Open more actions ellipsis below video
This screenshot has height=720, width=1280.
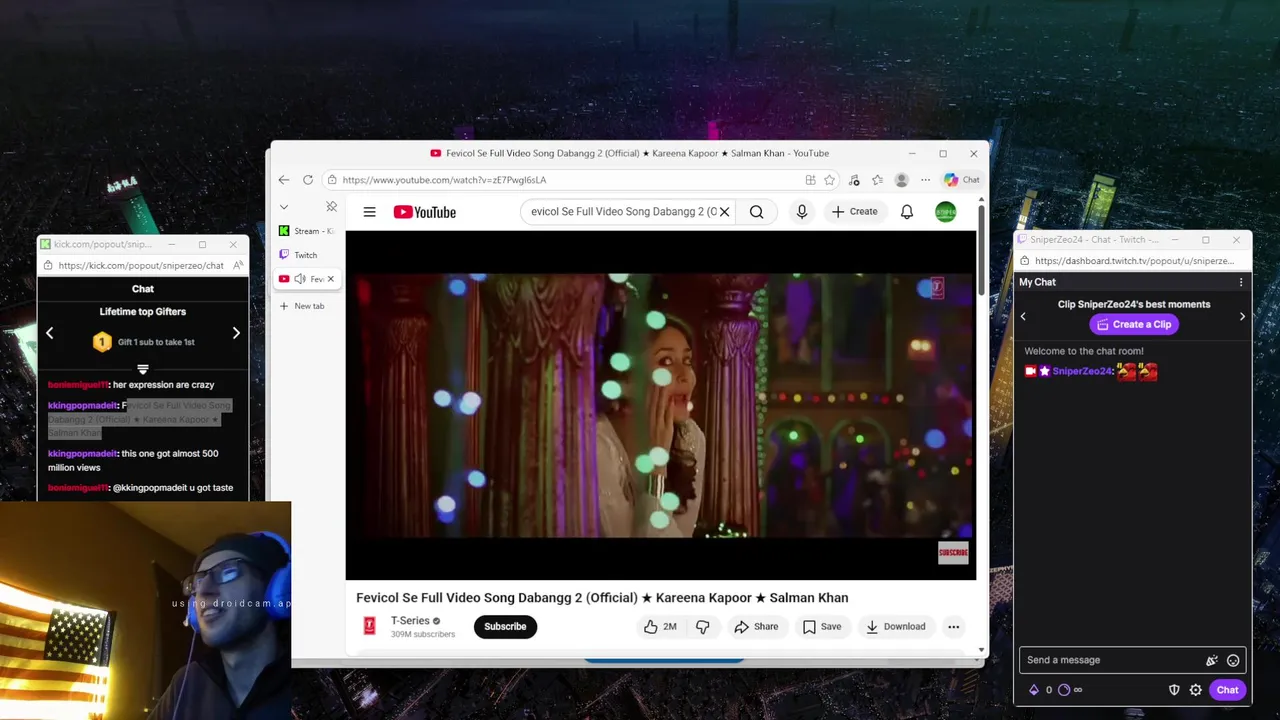pyautogui.click(x=953, y=627)
